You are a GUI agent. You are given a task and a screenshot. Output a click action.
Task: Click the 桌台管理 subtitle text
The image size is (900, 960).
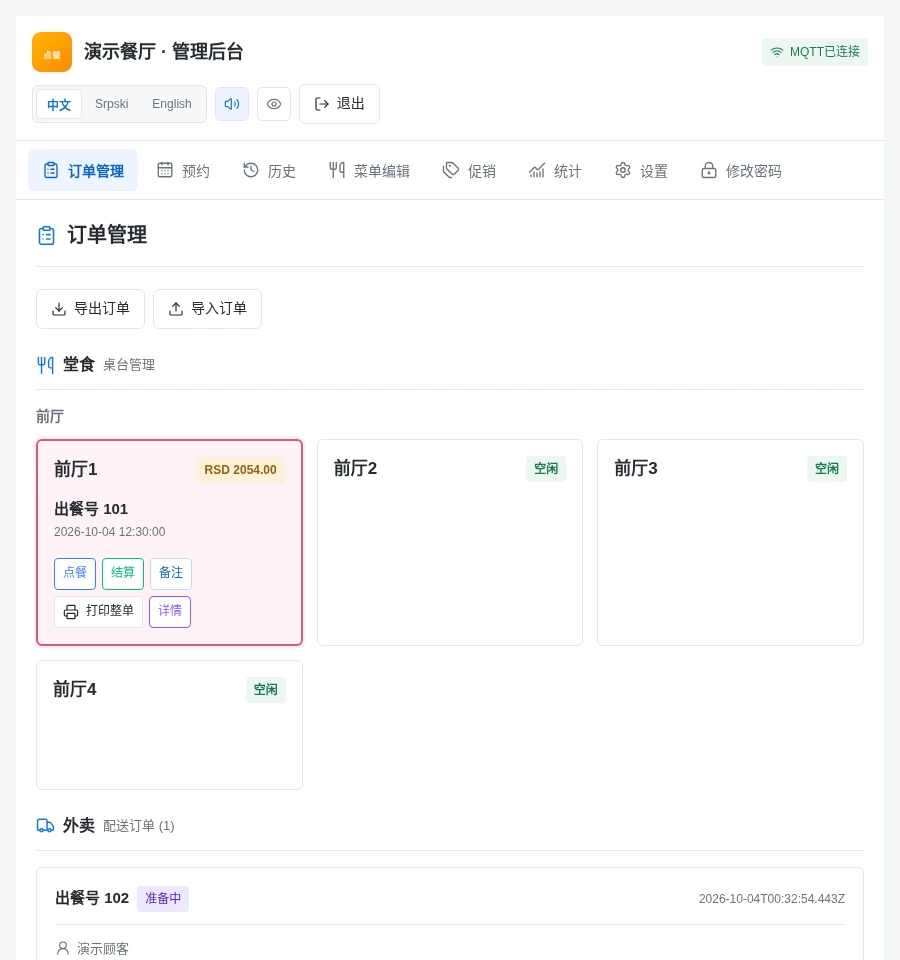[129, 366]
